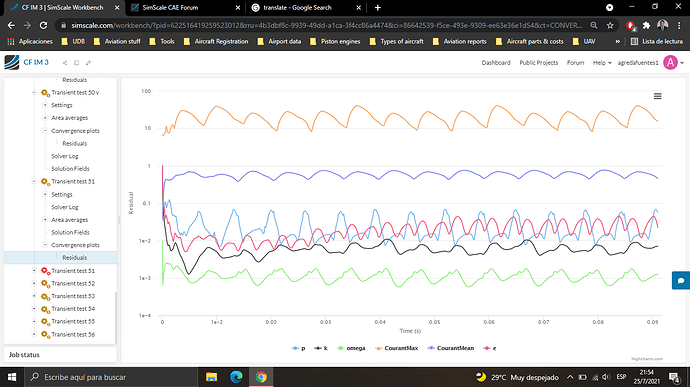Open the Chrome extensions puzzle icon
The image size is (690, 387).
(646, 26)
